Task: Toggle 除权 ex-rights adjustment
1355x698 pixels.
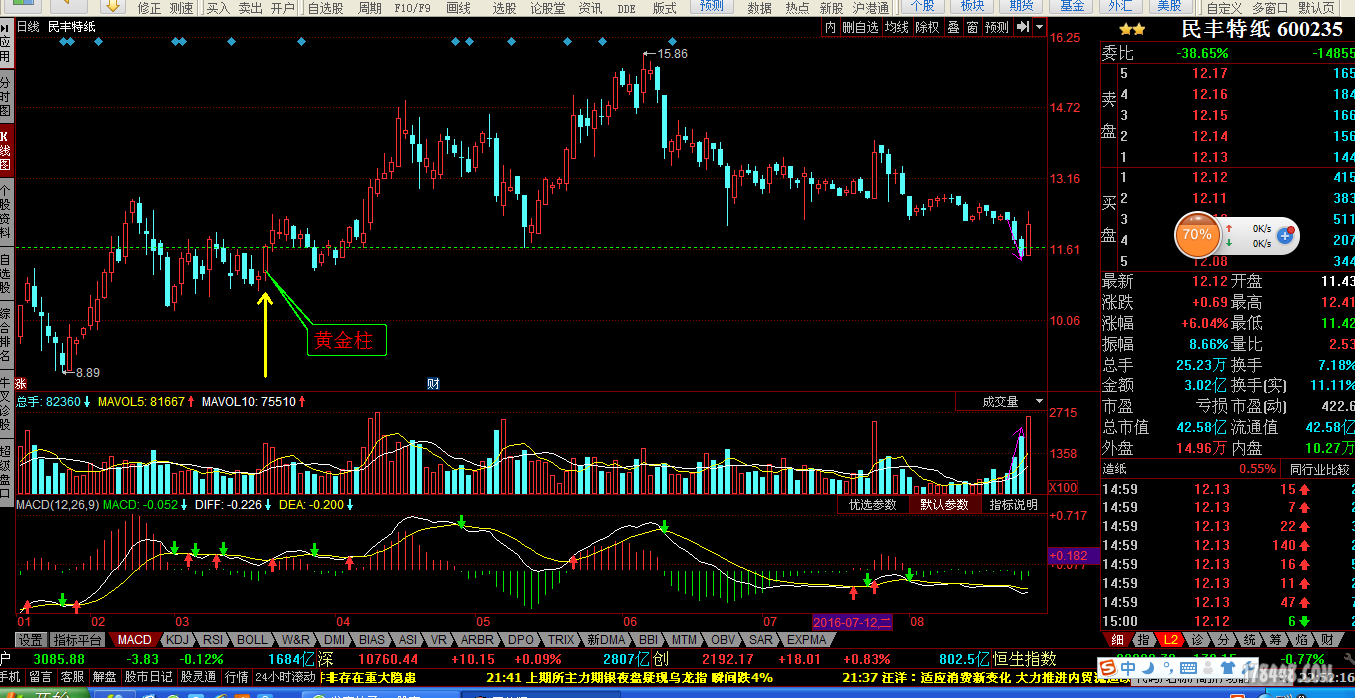Action: 927,27
